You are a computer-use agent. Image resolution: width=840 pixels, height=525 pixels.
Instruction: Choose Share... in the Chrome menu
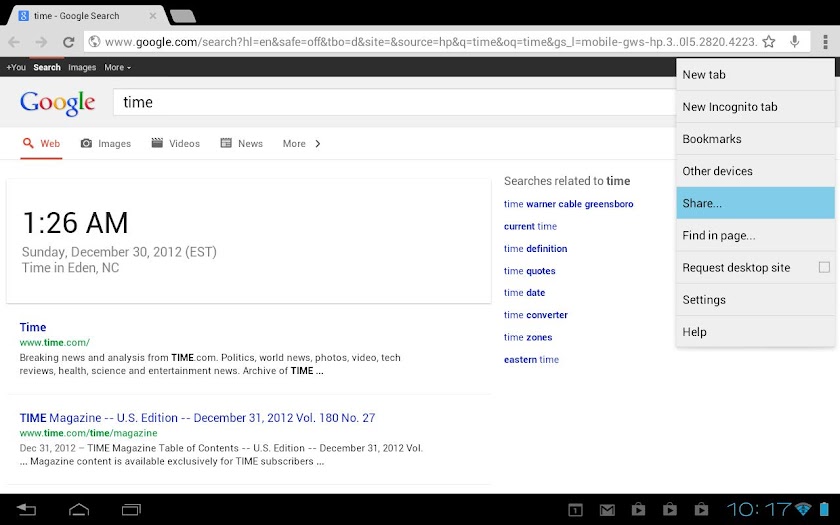(755, 203)
